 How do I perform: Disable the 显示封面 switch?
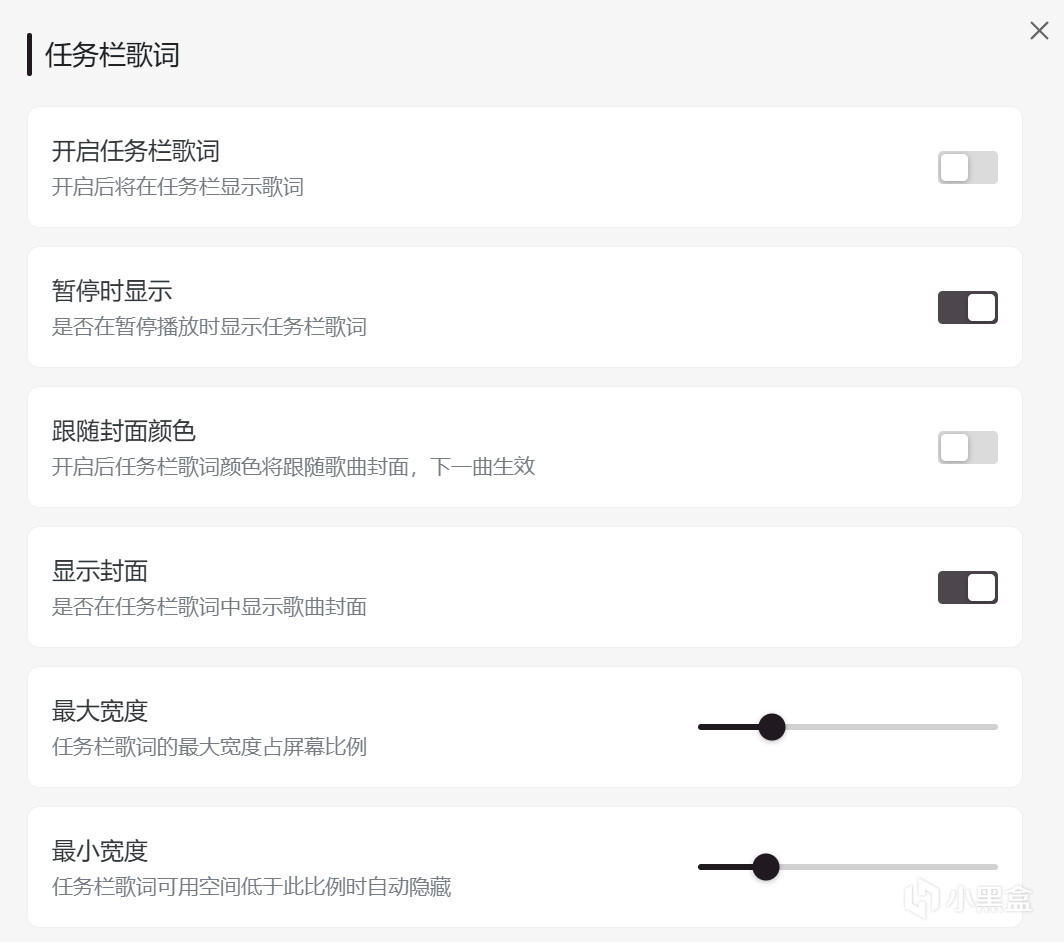(x=967, y=587)
